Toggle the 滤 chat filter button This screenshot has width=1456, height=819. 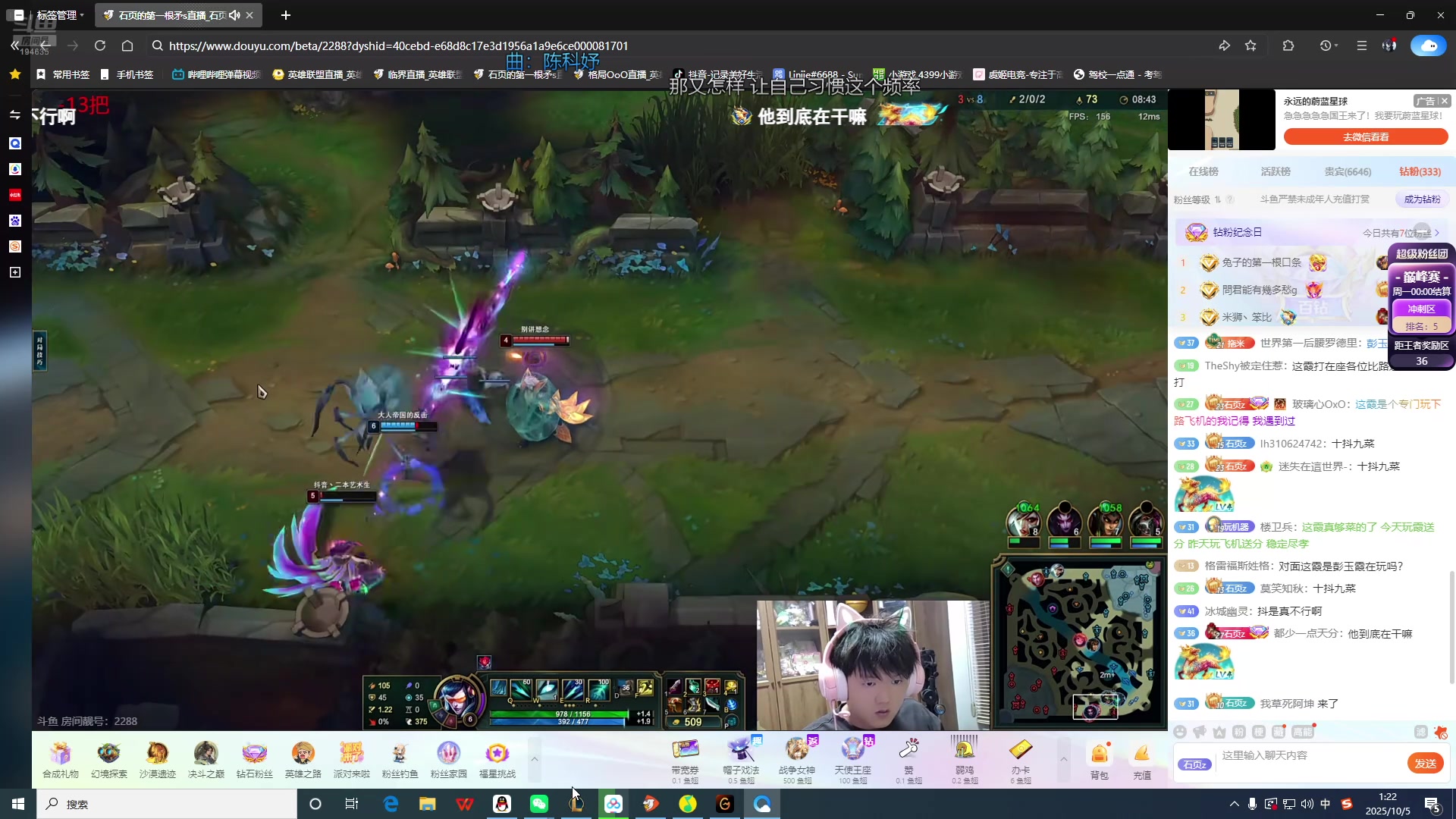[x=1420, y=732]
